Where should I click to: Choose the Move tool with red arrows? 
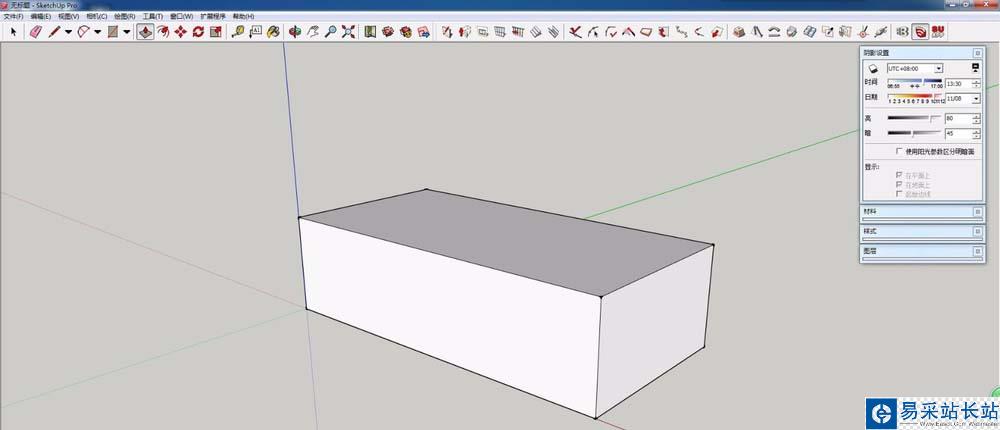pyautogui.click(x=180, y=32)
